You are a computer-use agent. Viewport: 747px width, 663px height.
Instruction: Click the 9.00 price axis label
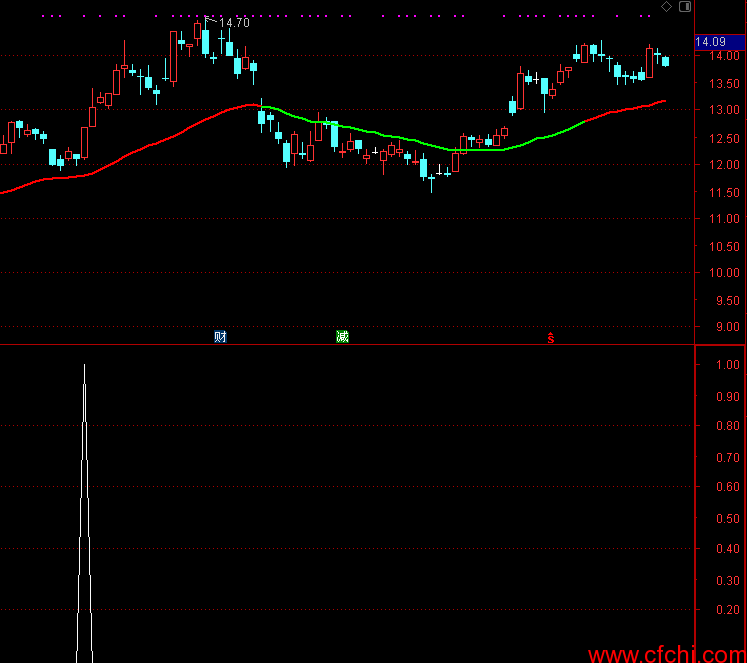click(727, 327)
